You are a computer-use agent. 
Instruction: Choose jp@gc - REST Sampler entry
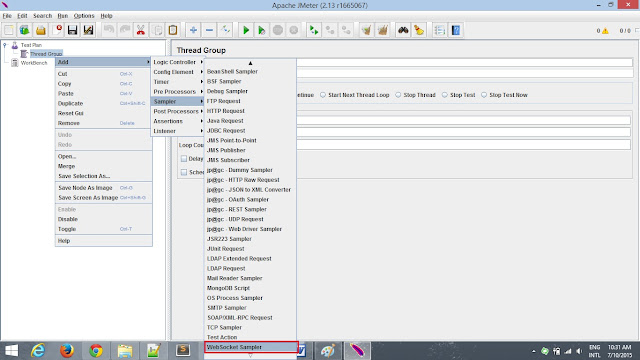(251, 209)
